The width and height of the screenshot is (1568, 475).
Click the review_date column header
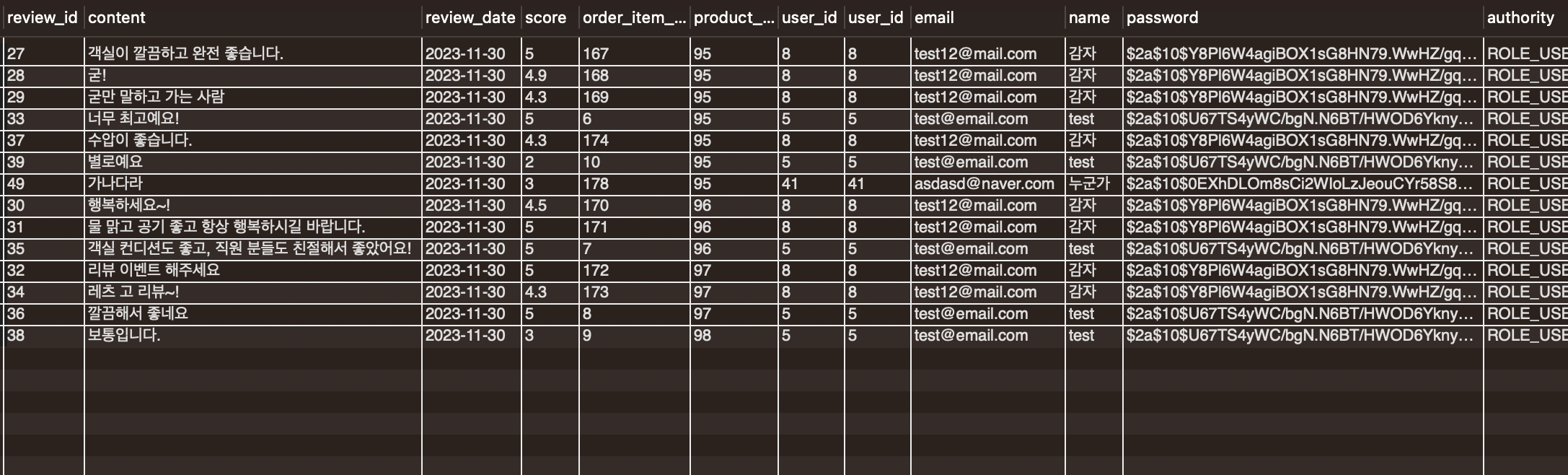(x=472, y=18)
